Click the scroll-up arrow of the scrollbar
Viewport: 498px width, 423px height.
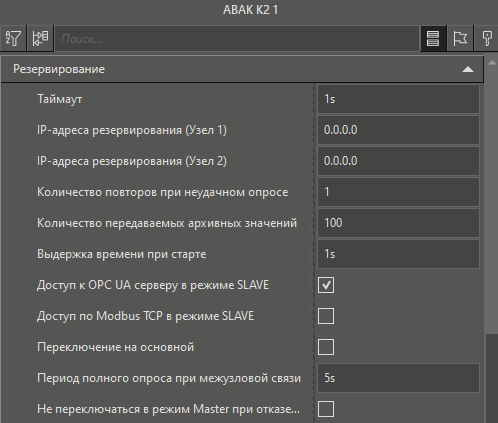492,63
